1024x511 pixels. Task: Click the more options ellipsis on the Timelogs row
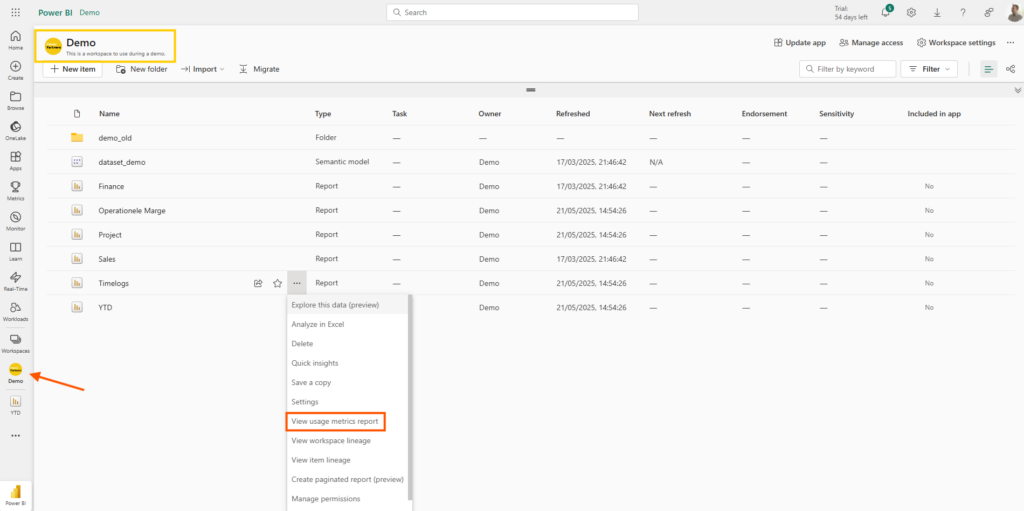tap(297, 284)
